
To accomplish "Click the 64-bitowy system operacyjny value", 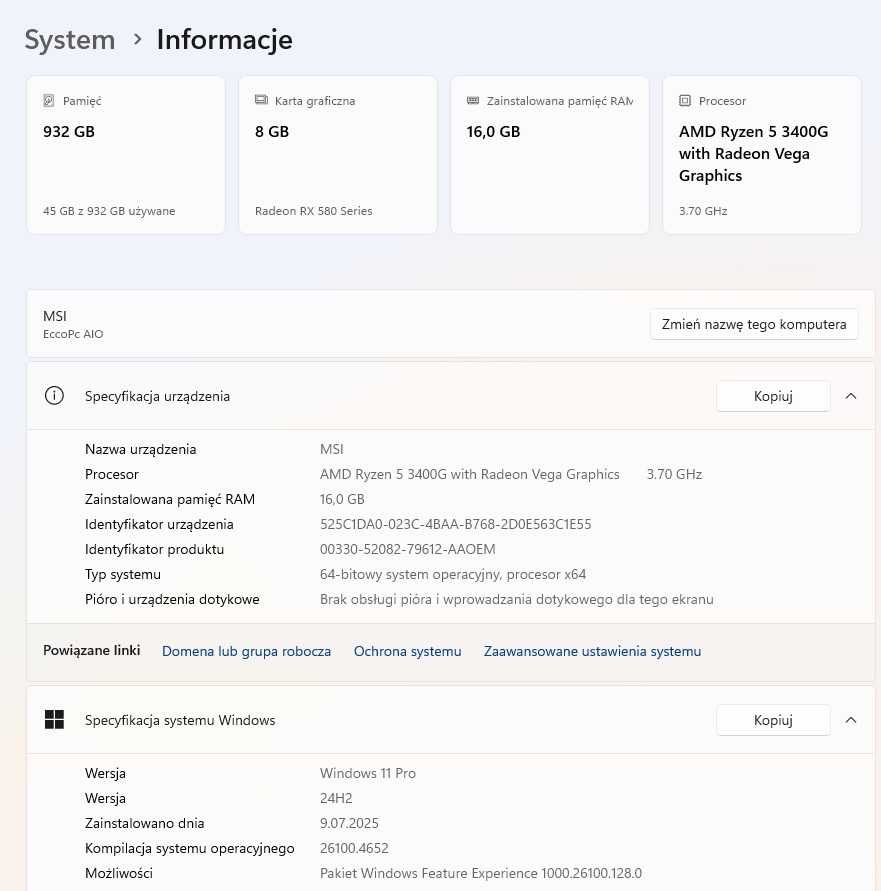I will pyautogui.click(x=452, y=574).
